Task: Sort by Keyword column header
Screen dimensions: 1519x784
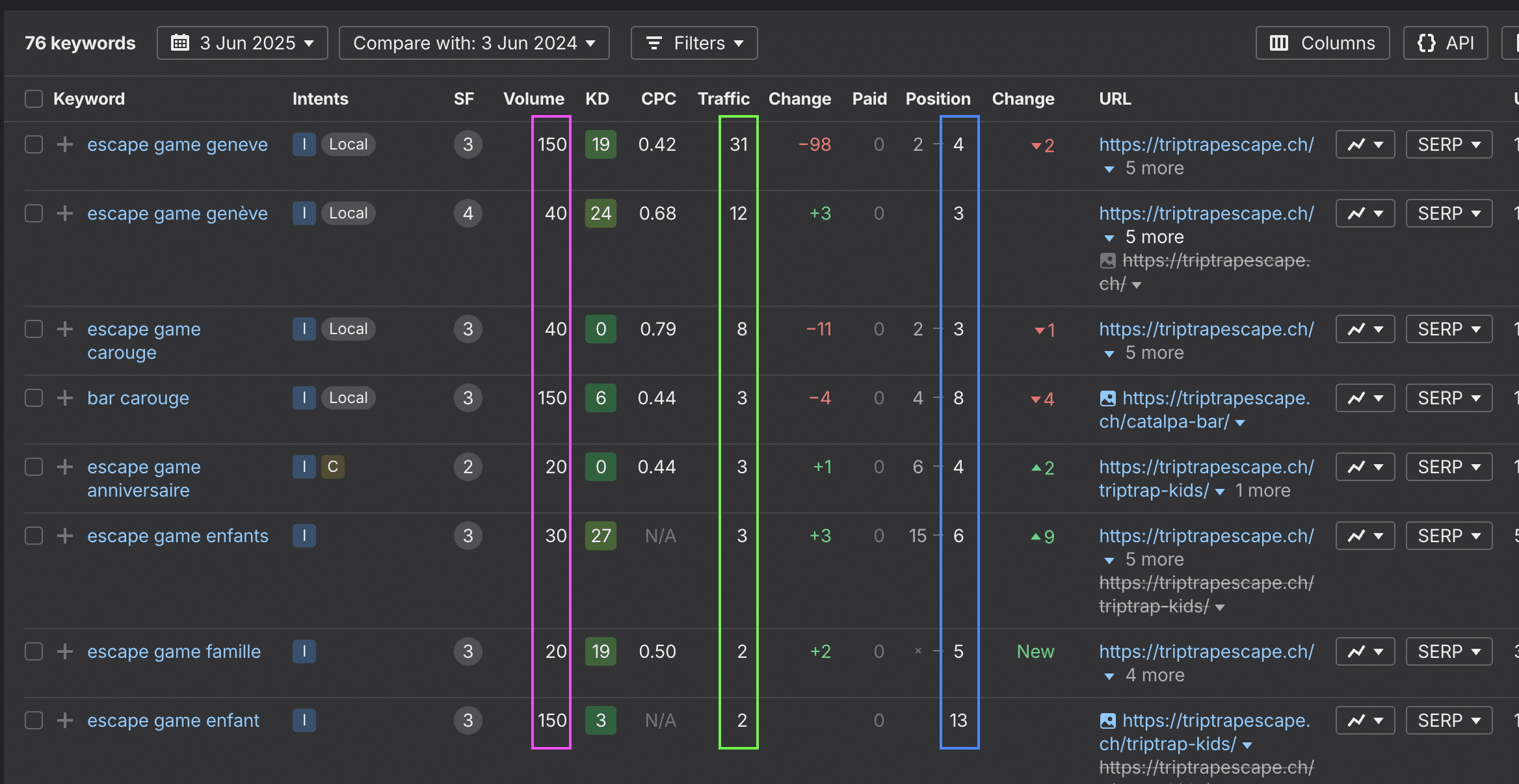Action: point(89,99)
